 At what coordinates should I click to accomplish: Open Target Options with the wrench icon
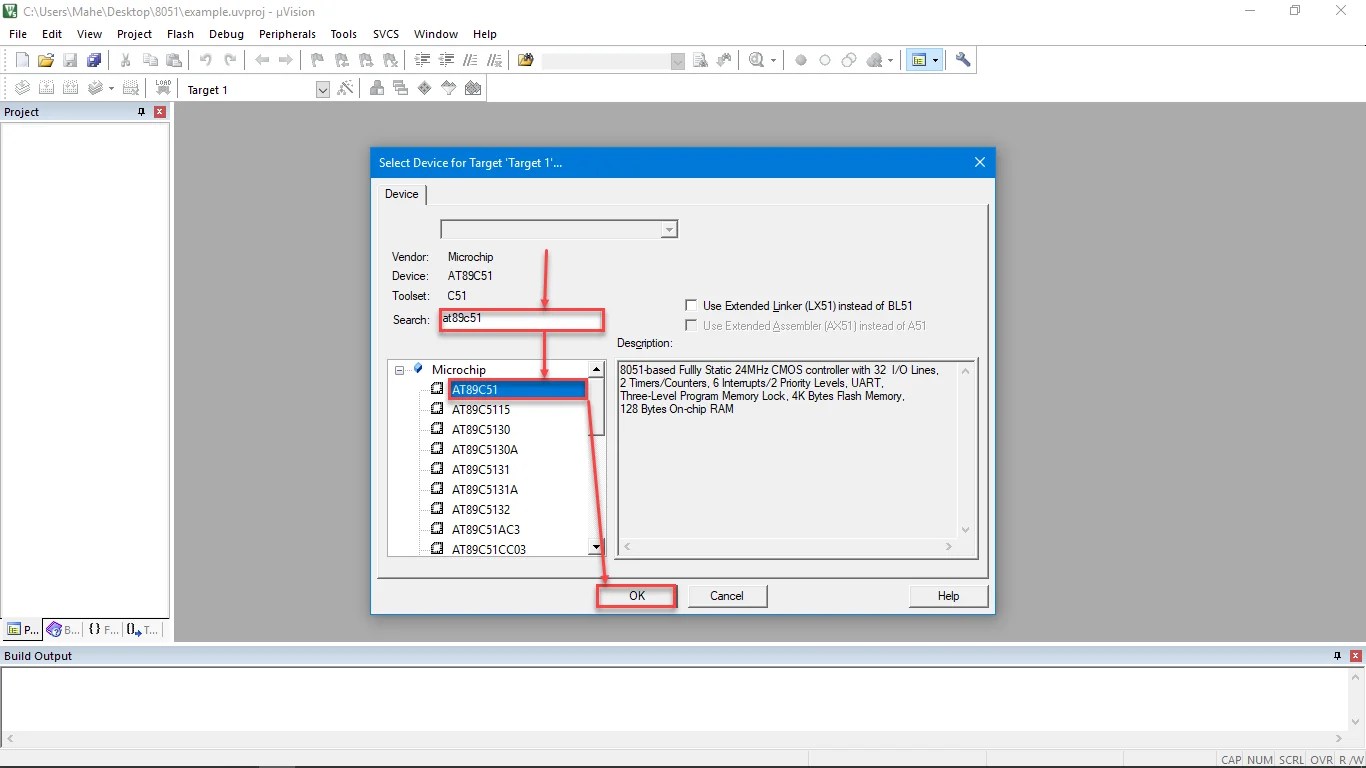962,59
